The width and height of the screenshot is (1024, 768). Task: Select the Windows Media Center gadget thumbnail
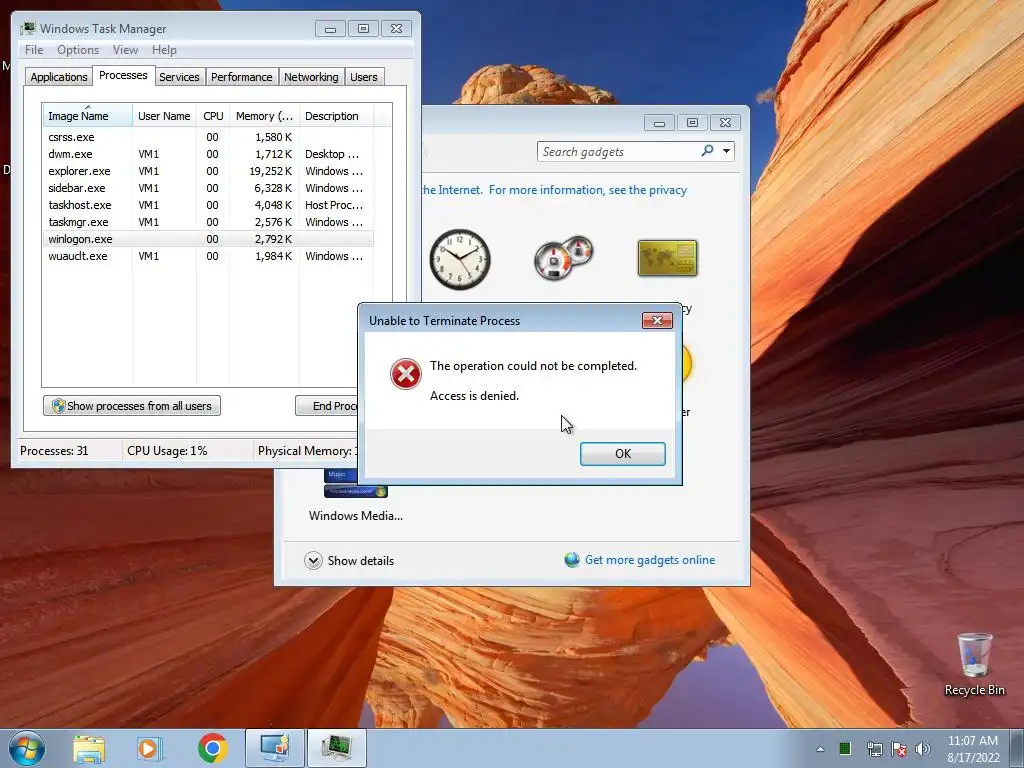(356, 484)
